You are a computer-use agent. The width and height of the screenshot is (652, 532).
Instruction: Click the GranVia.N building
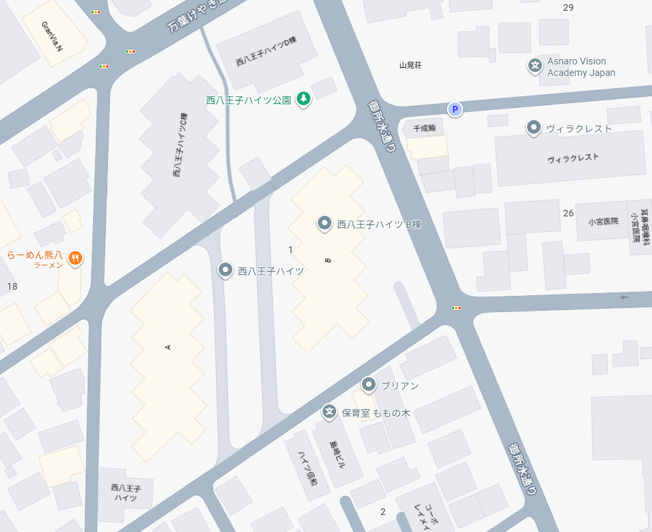pyautogui.click(x=54, y=33)
